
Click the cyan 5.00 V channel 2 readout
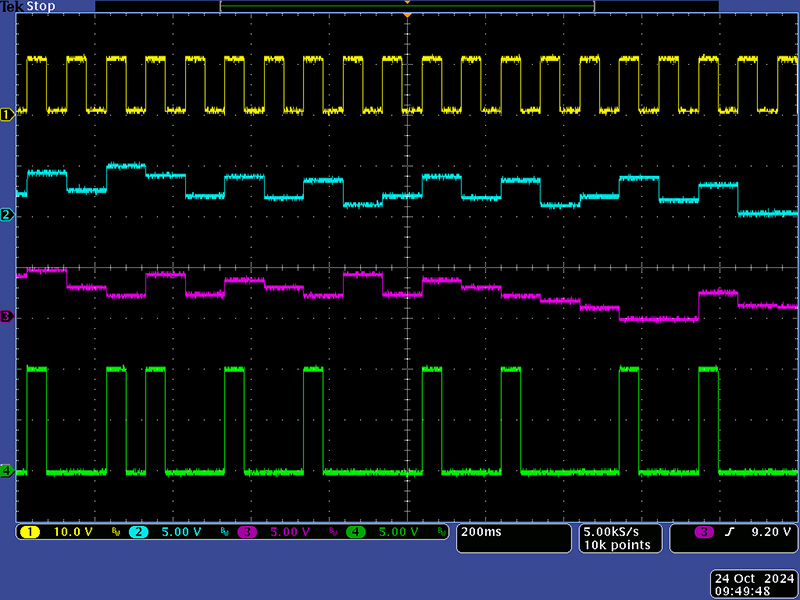[x=182, y=532]
